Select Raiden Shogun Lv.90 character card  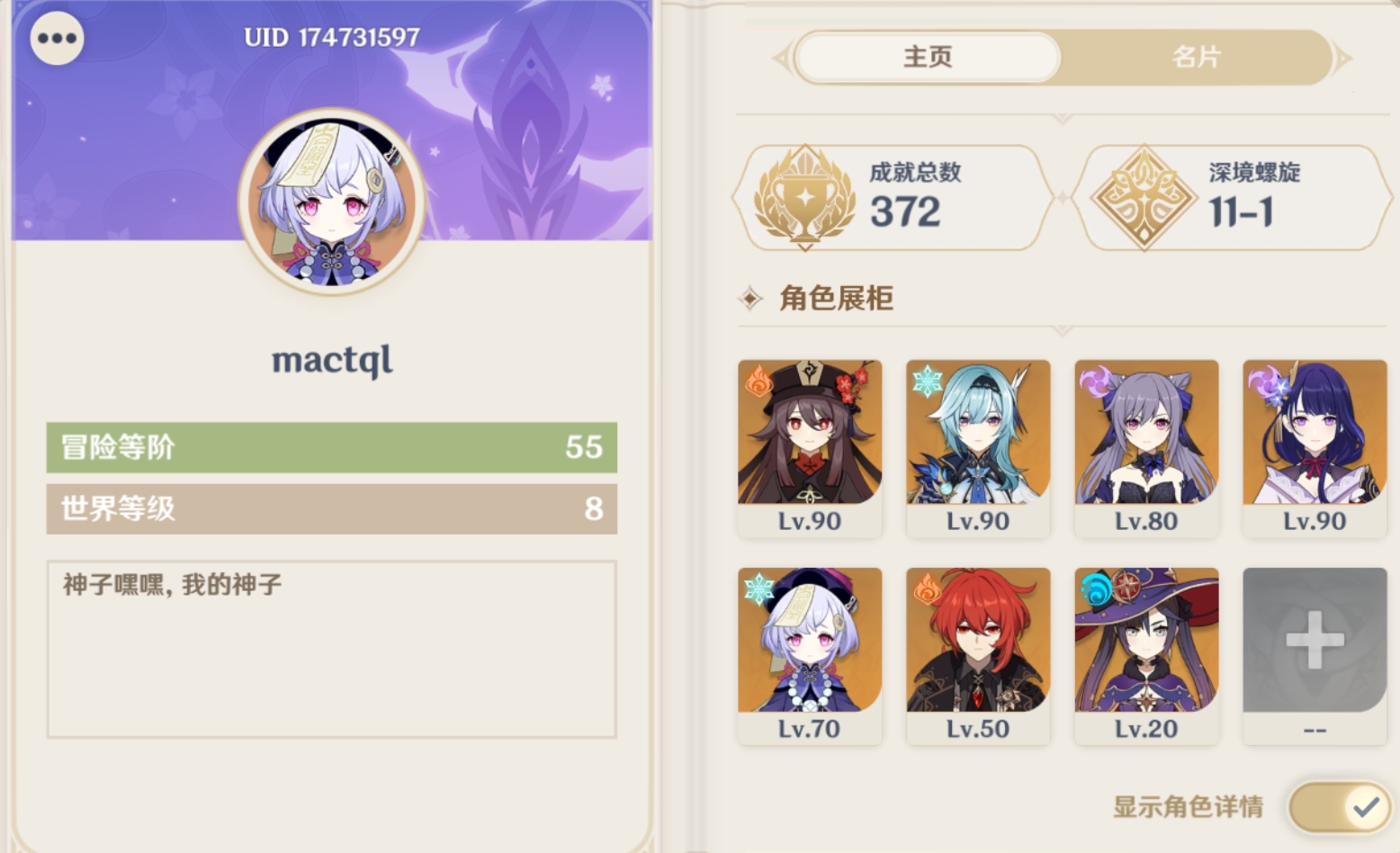[1315, 448]
